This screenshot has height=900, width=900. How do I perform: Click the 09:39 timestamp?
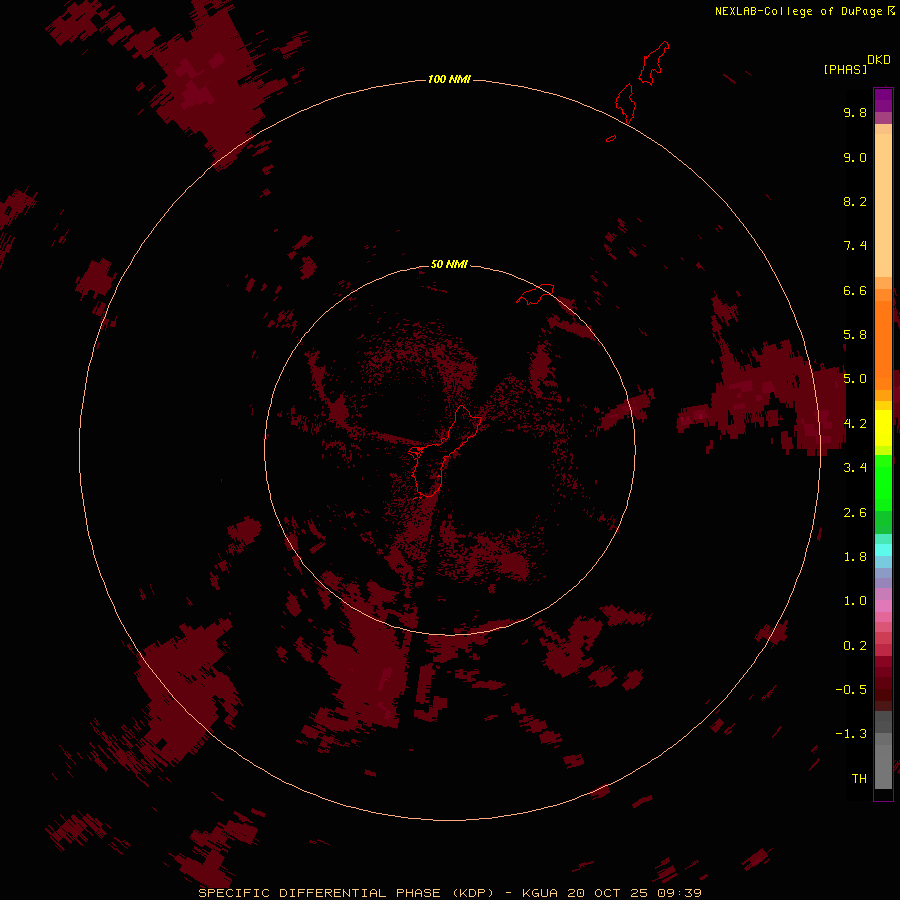(x=680, y=893)
